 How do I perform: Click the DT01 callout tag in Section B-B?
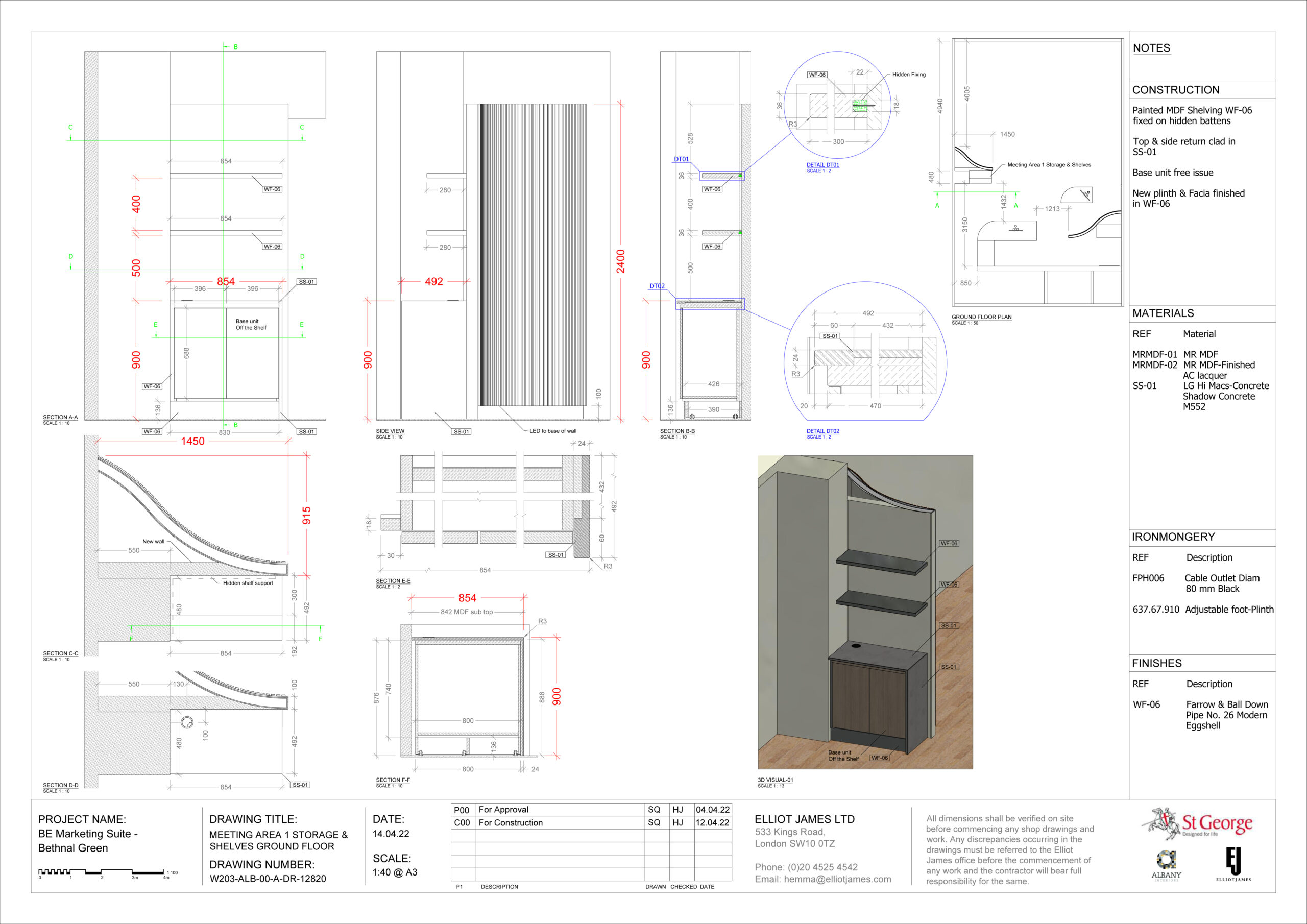pos(682,159)
